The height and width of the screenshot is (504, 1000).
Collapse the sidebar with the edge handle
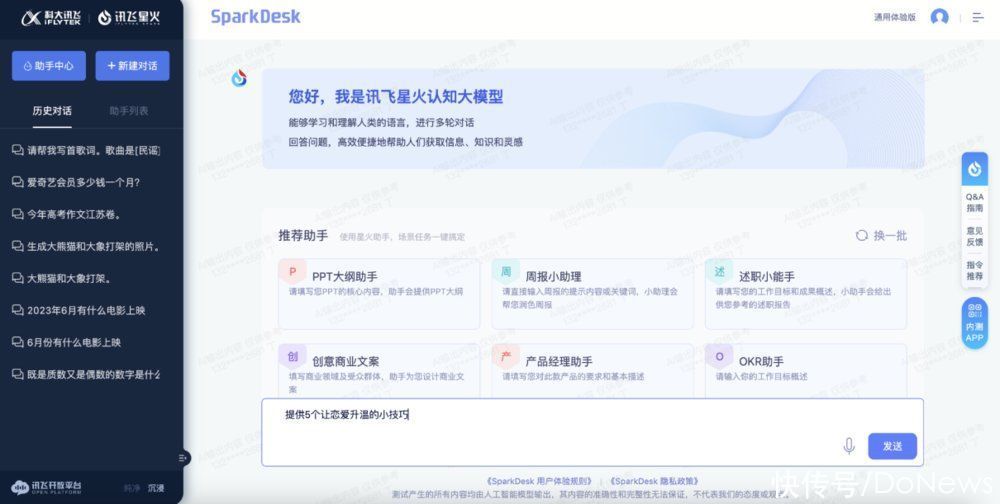click(183, 457)
